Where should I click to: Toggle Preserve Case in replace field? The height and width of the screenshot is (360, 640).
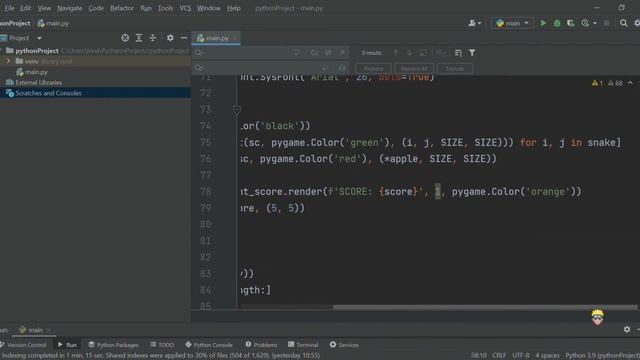342,68
